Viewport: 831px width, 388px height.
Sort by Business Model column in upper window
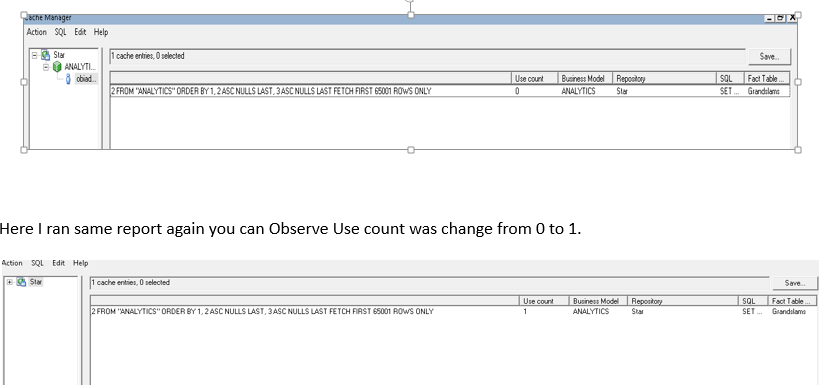pyautogui.click(x=585, y=78)
